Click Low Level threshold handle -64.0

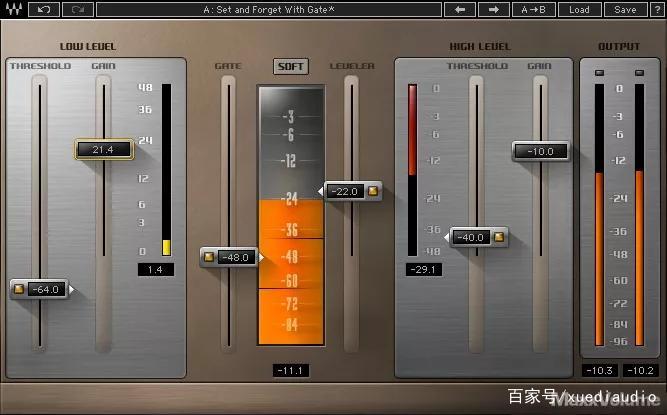tap(40, 290)
